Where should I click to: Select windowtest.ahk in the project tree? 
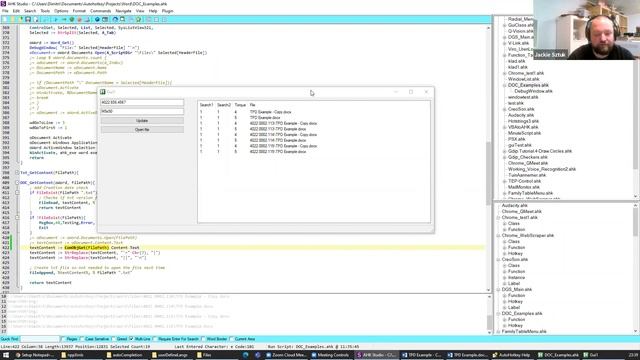(523, 98)
